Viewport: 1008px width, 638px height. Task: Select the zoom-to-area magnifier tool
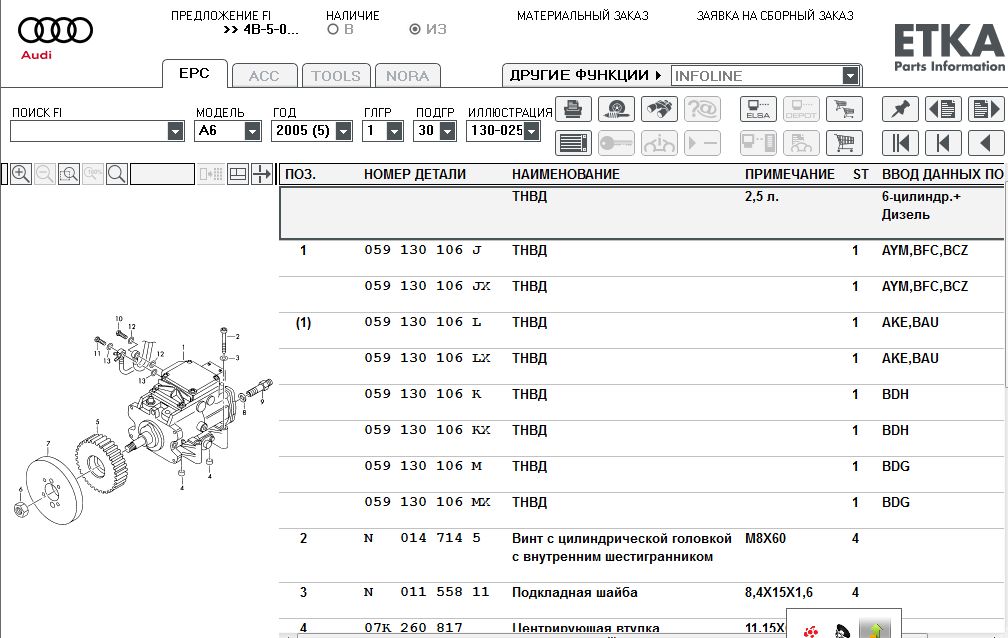point(69,174)
